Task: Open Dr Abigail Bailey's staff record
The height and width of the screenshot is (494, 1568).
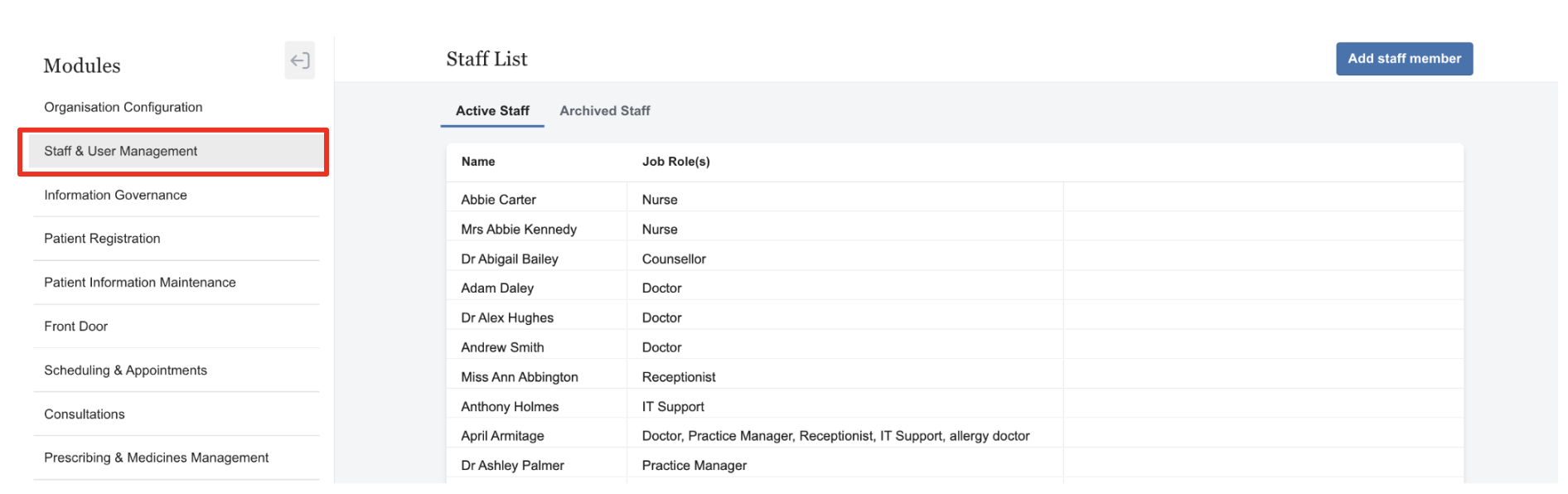Action: 509,259
